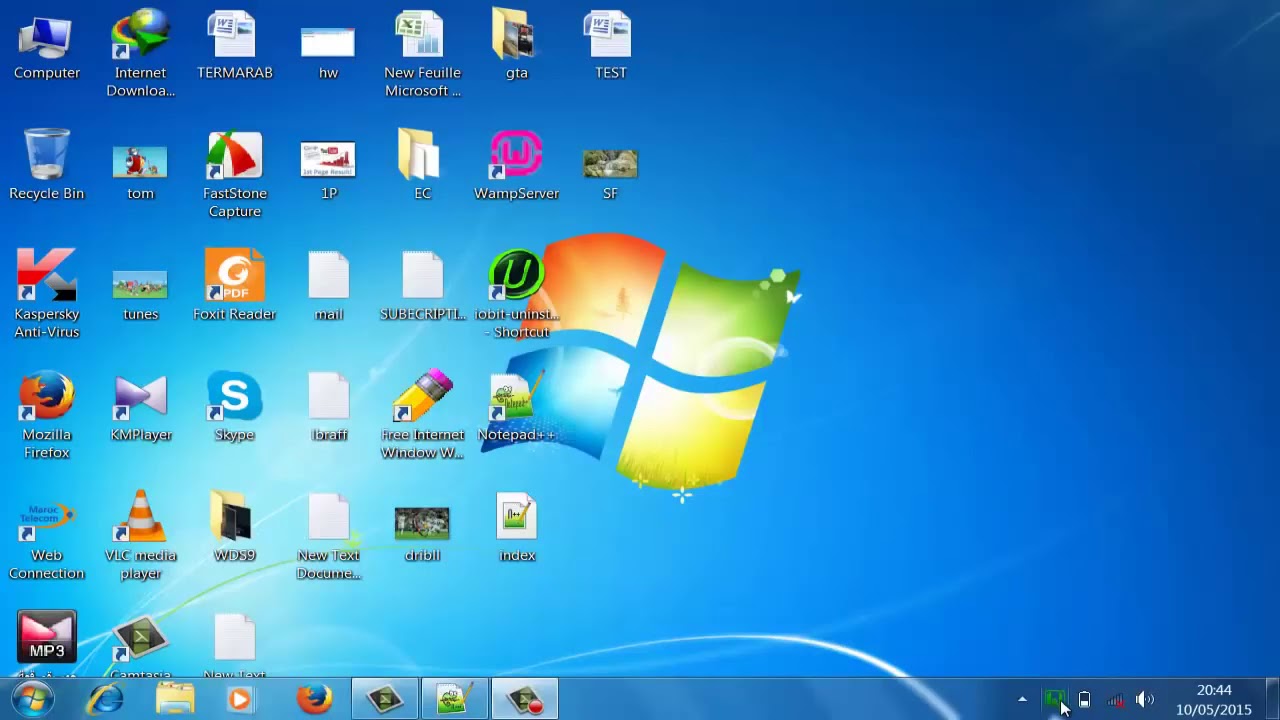
Task: Select the mail file icon
Action: pos(328,286)
